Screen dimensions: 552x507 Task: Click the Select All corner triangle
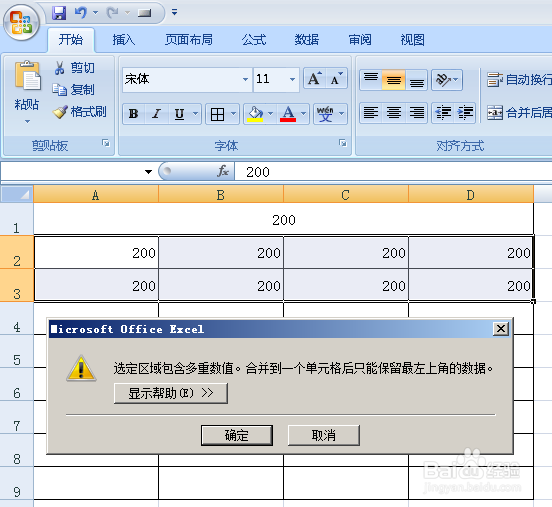coord(17,194)
